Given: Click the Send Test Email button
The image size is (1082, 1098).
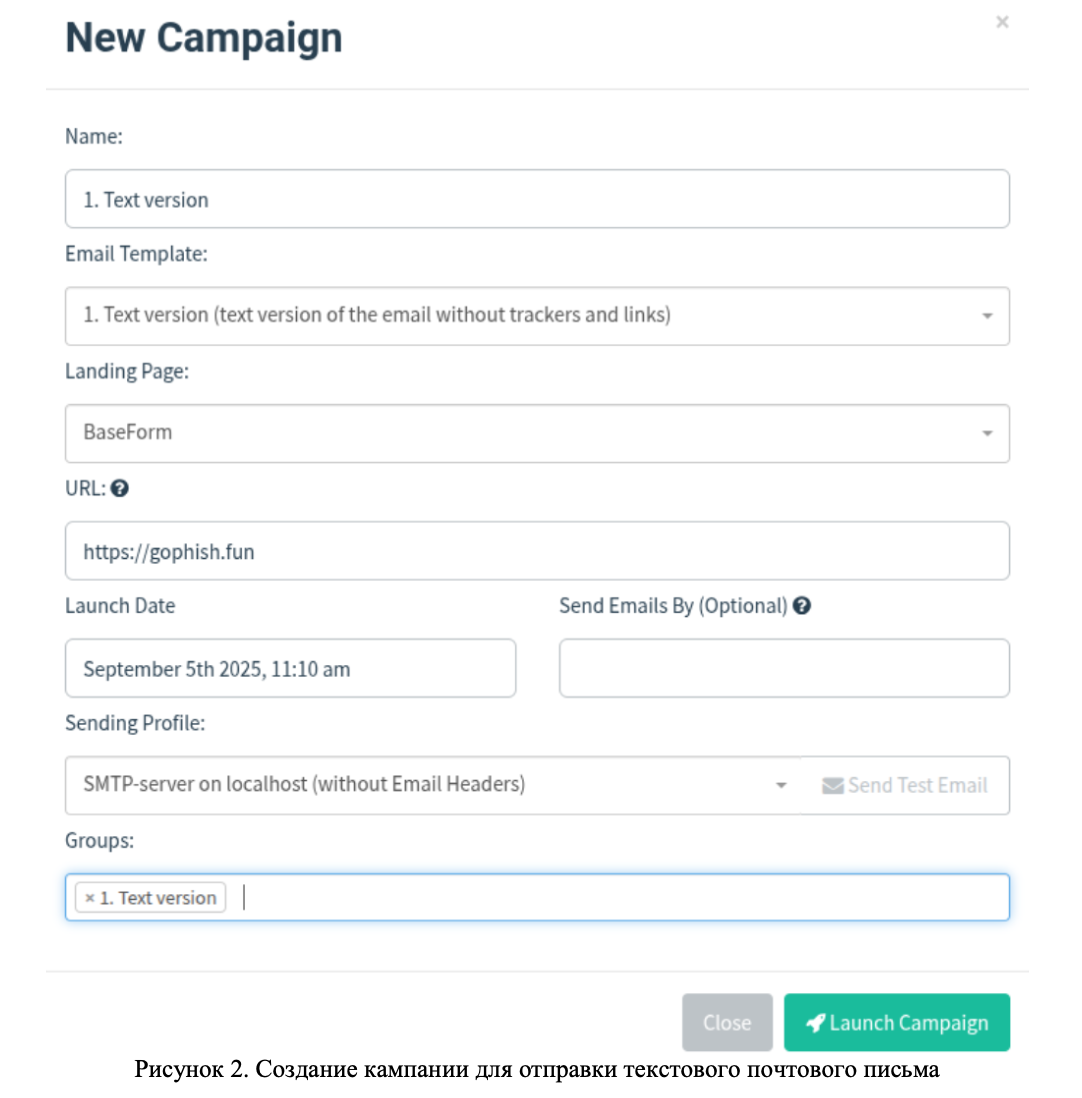Looking at the screenshot, I should [x=905, y=786].
